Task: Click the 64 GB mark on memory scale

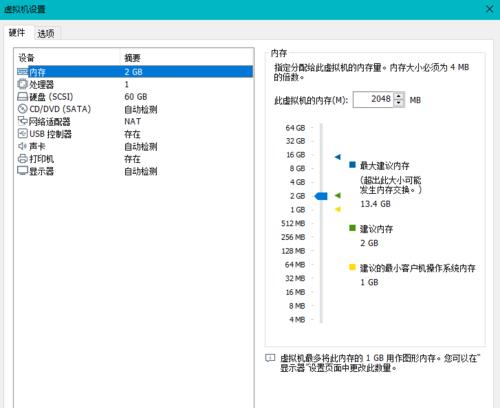Action: 295,128
